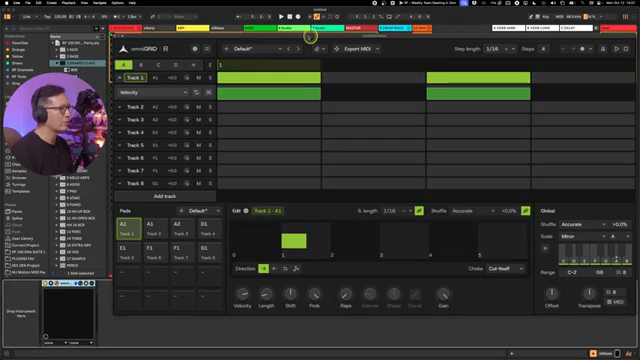Select ping-pong direction icon

pos(285,269)
